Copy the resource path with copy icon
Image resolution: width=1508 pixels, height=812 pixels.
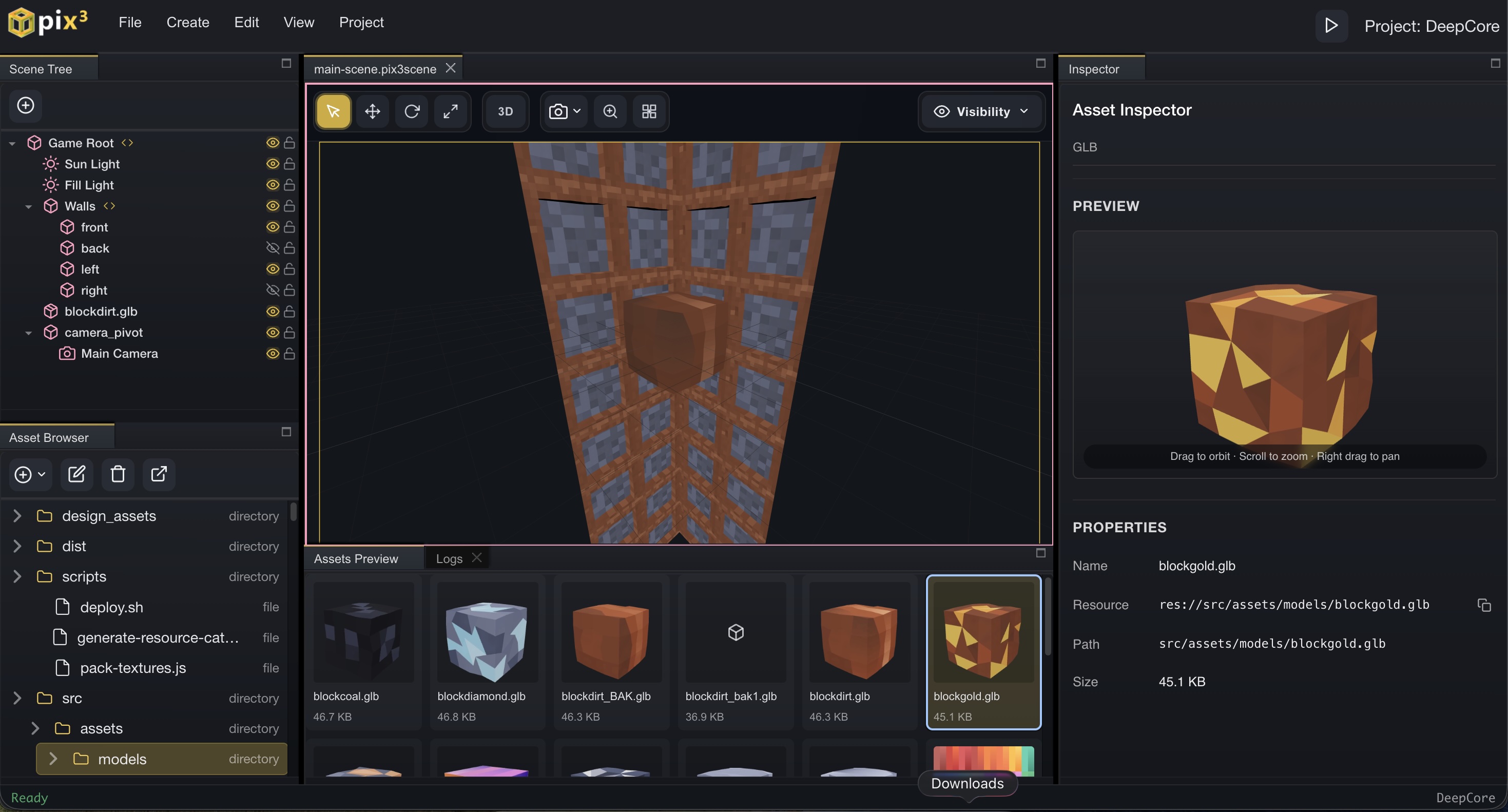(1483, 605)
